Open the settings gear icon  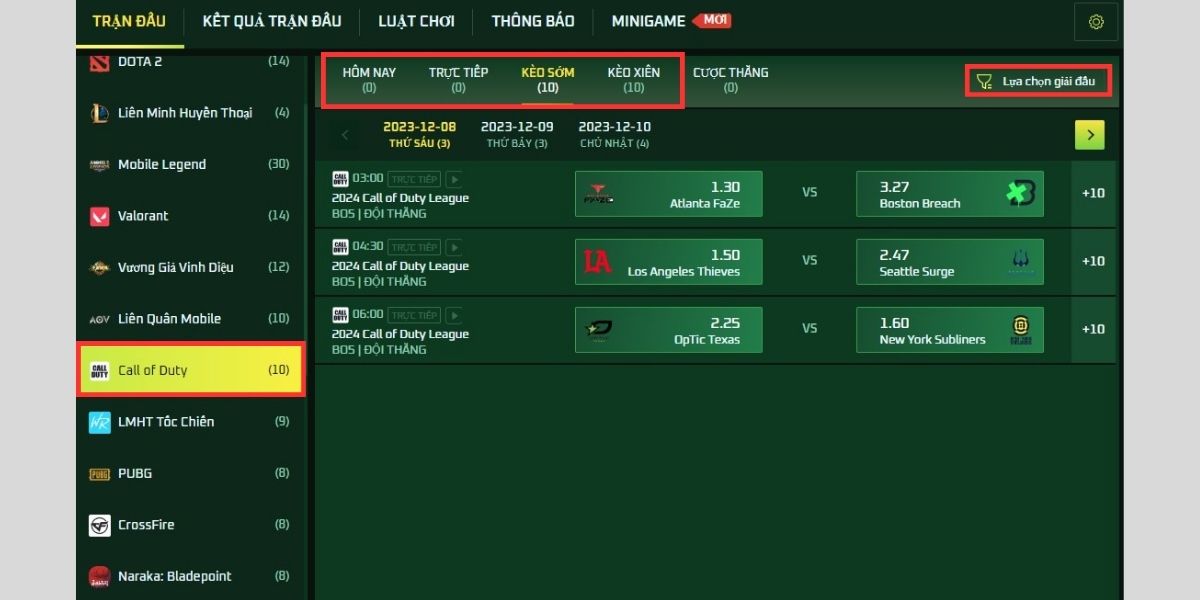(1096, 22)
